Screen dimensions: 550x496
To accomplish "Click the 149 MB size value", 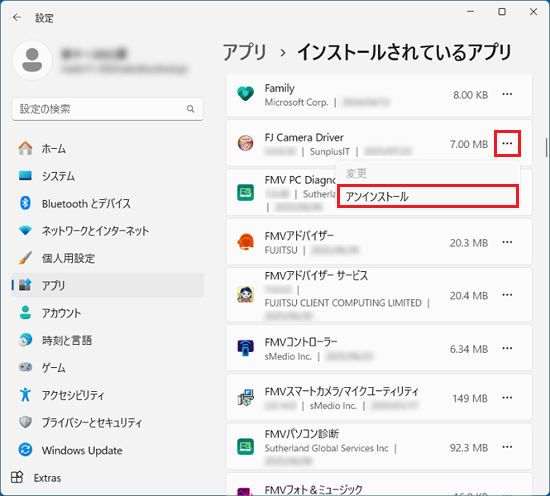I will 470,398.
